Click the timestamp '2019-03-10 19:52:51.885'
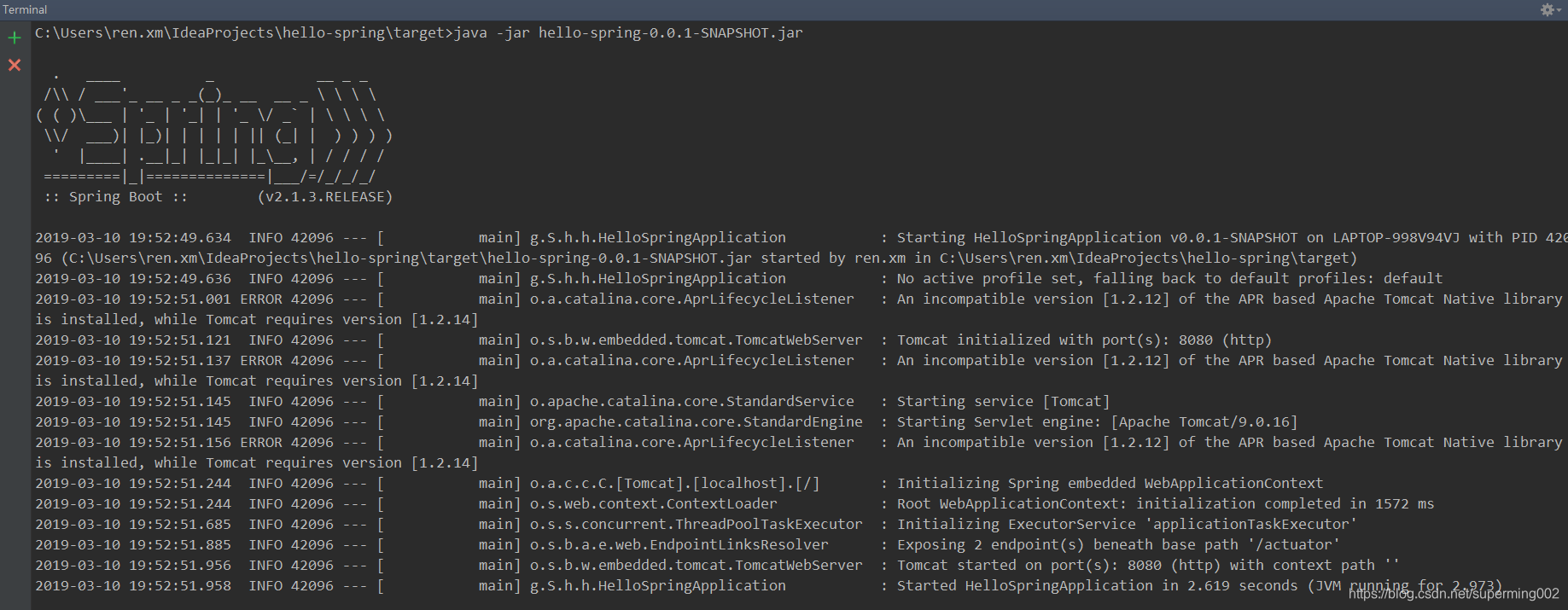The height and width of the screenshot is (610, 1568). 133,545
